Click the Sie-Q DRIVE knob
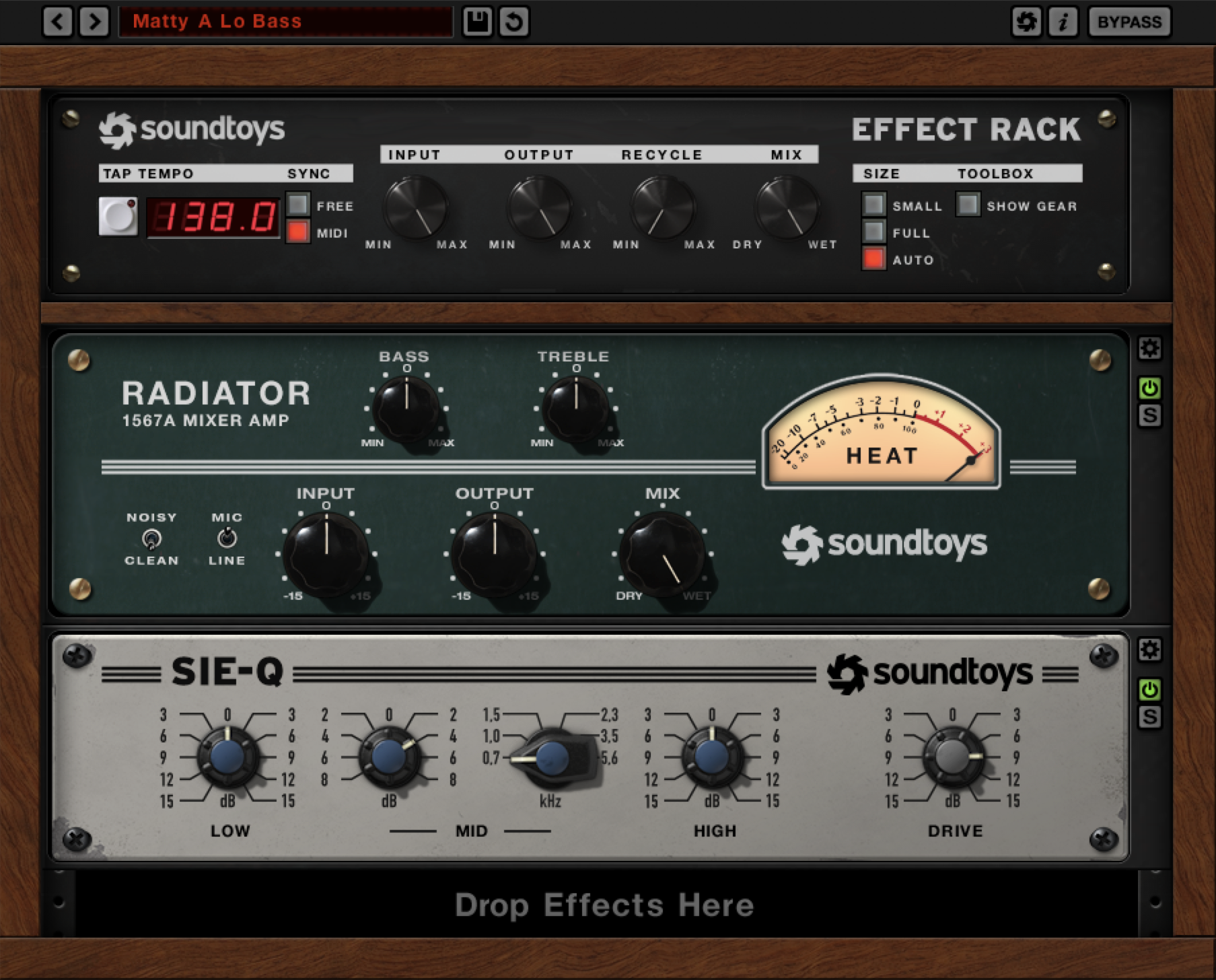 [x=953, y=757]
